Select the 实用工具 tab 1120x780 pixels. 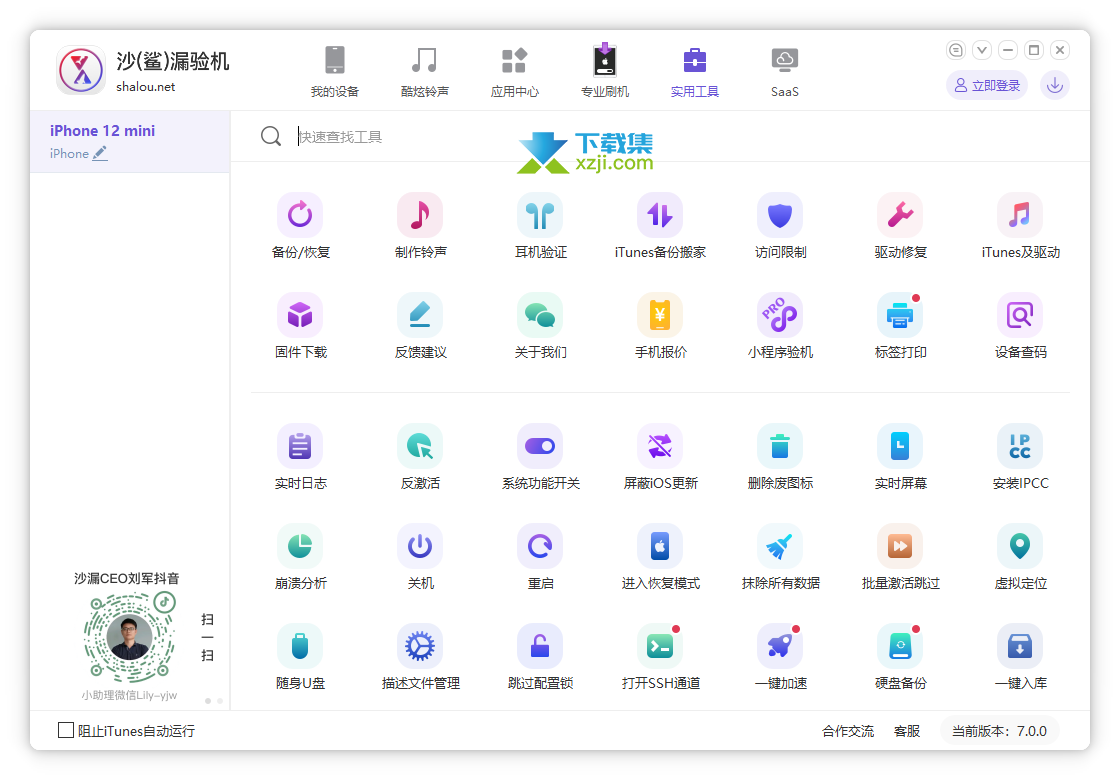[x=694, y=71]
